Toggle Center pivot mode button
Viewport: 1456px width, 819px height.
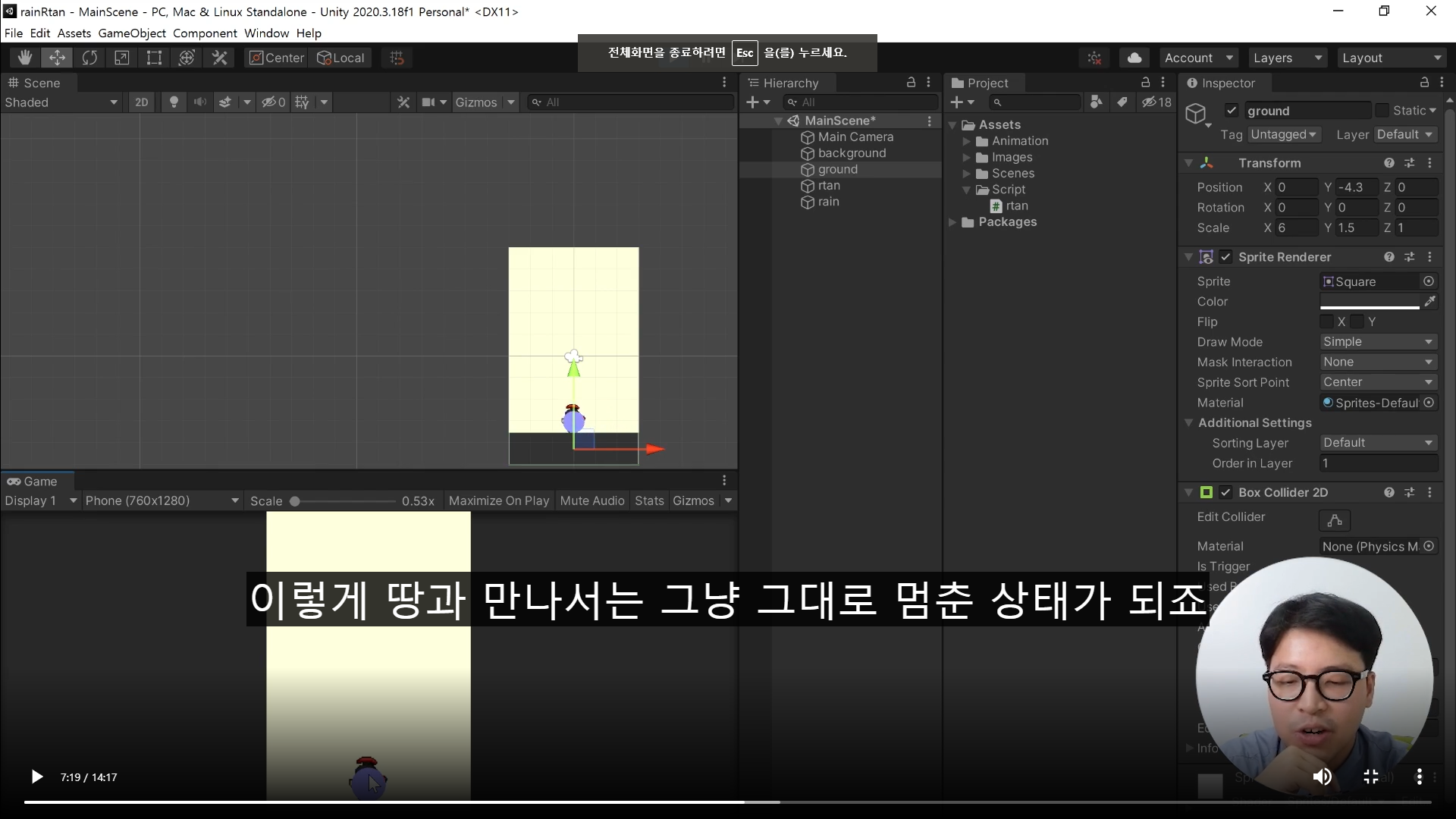pos(277,58)
